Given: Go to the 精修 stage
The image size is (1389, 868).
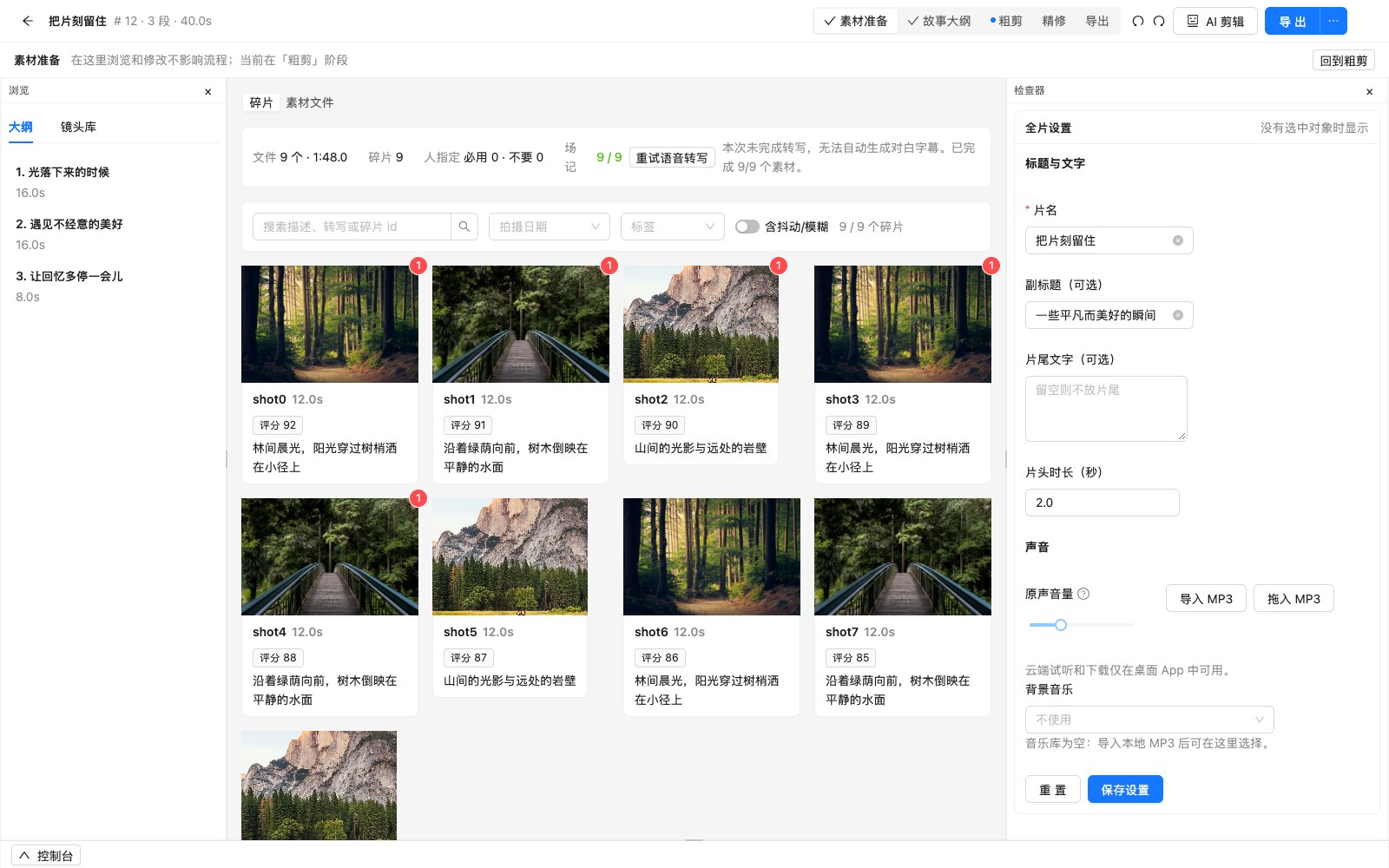Looking at the screenshot, I should tap(1054, 21).
